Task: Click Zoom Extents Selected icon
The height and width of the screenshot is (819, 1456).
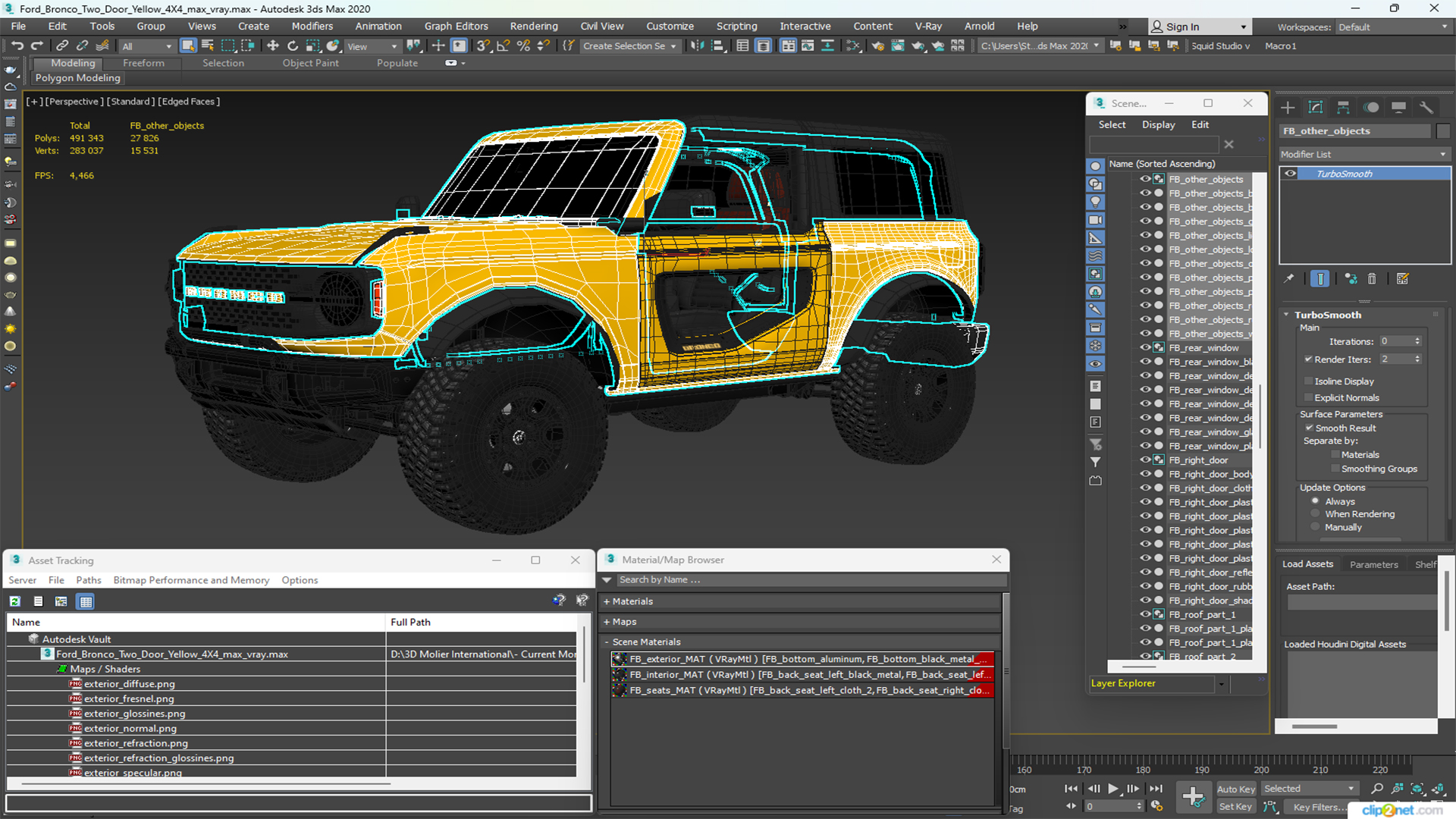Action: tap(1417, 789)
